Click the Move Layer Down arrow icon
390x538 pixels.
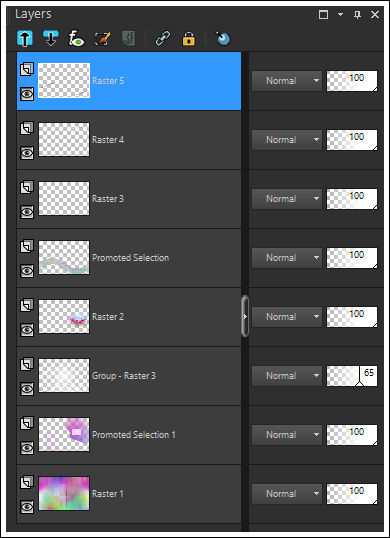pos(50,38)
